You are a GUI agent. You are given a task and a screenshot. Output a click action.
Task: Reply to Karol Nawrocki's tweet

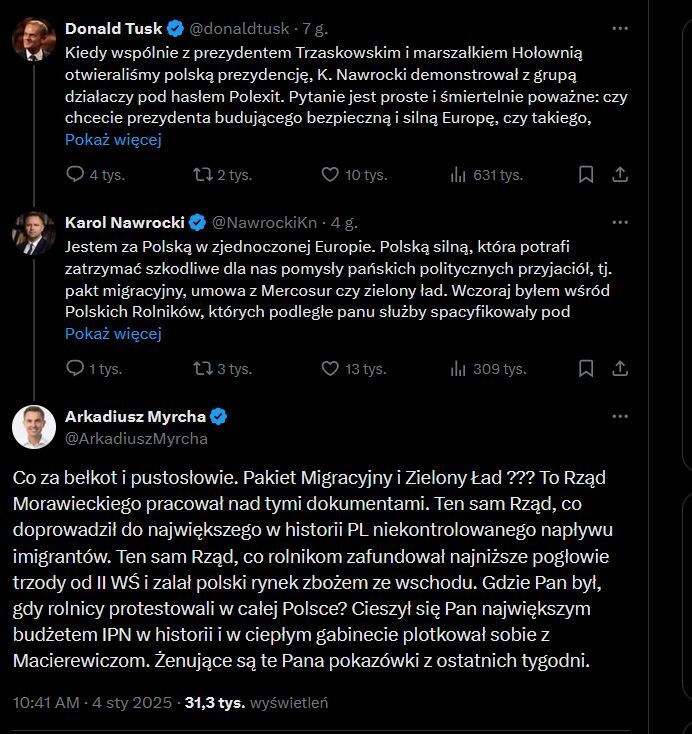(75, 368)
